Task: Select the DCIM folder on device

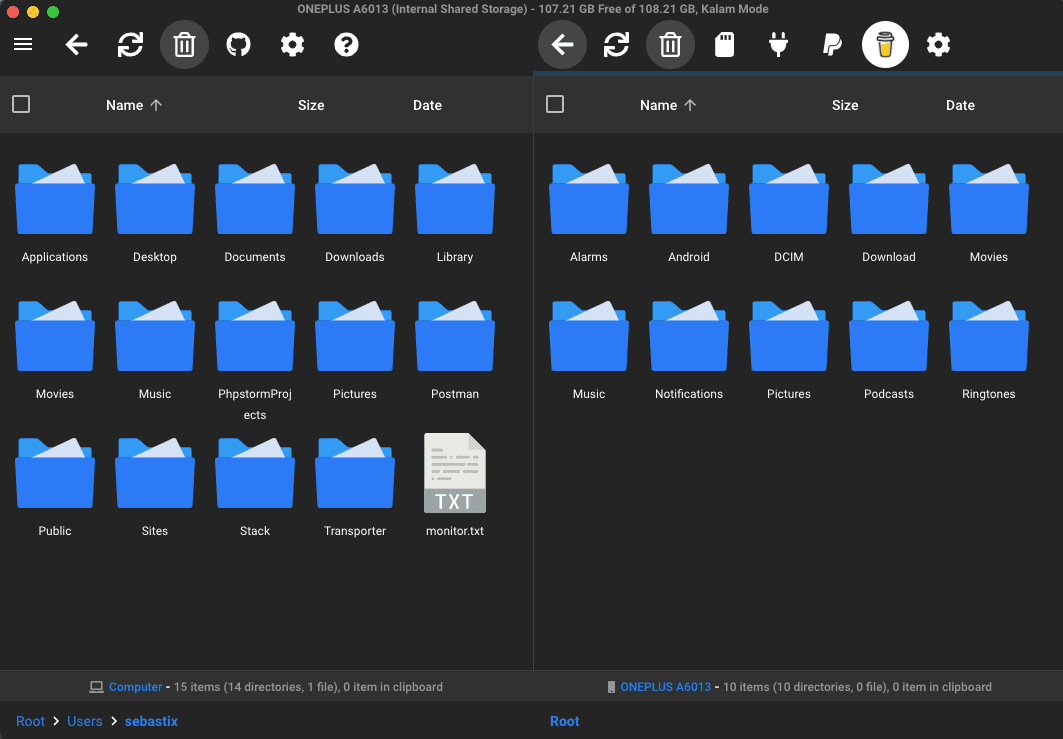Action: click(x=788, y=214)
